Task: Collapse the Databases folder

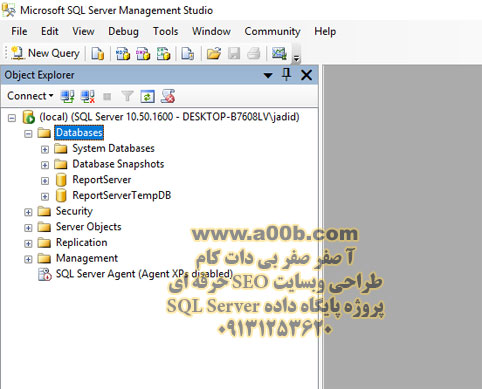Action: [x=28, y=133]
